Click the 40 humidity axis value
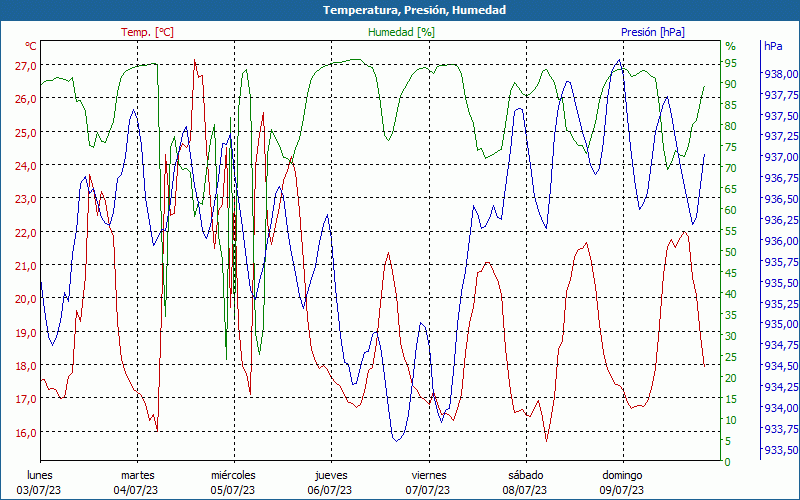This screenshot has height=500, width=800. [731, 294]
